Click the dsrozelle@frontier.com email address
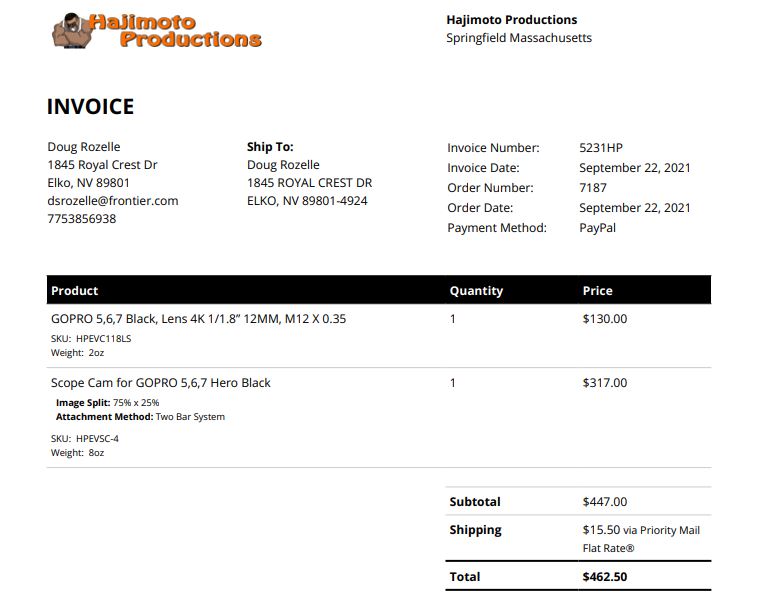This screenshot has width=768, height=600. [113, 201]
